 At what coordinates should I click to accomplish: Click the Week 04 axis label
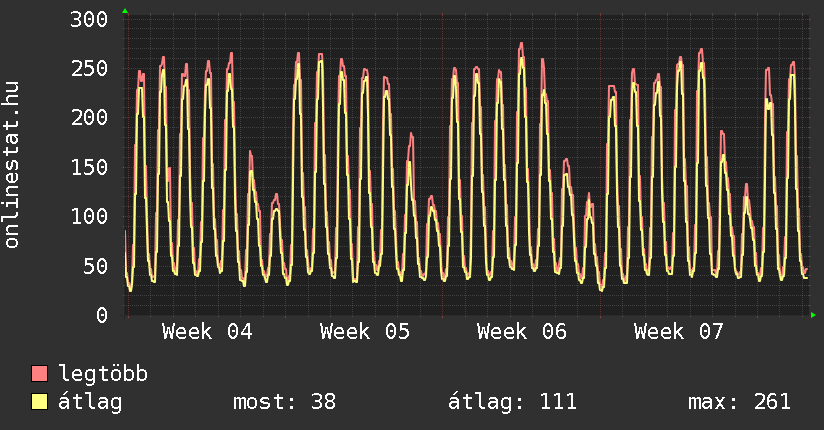point(207,331)
